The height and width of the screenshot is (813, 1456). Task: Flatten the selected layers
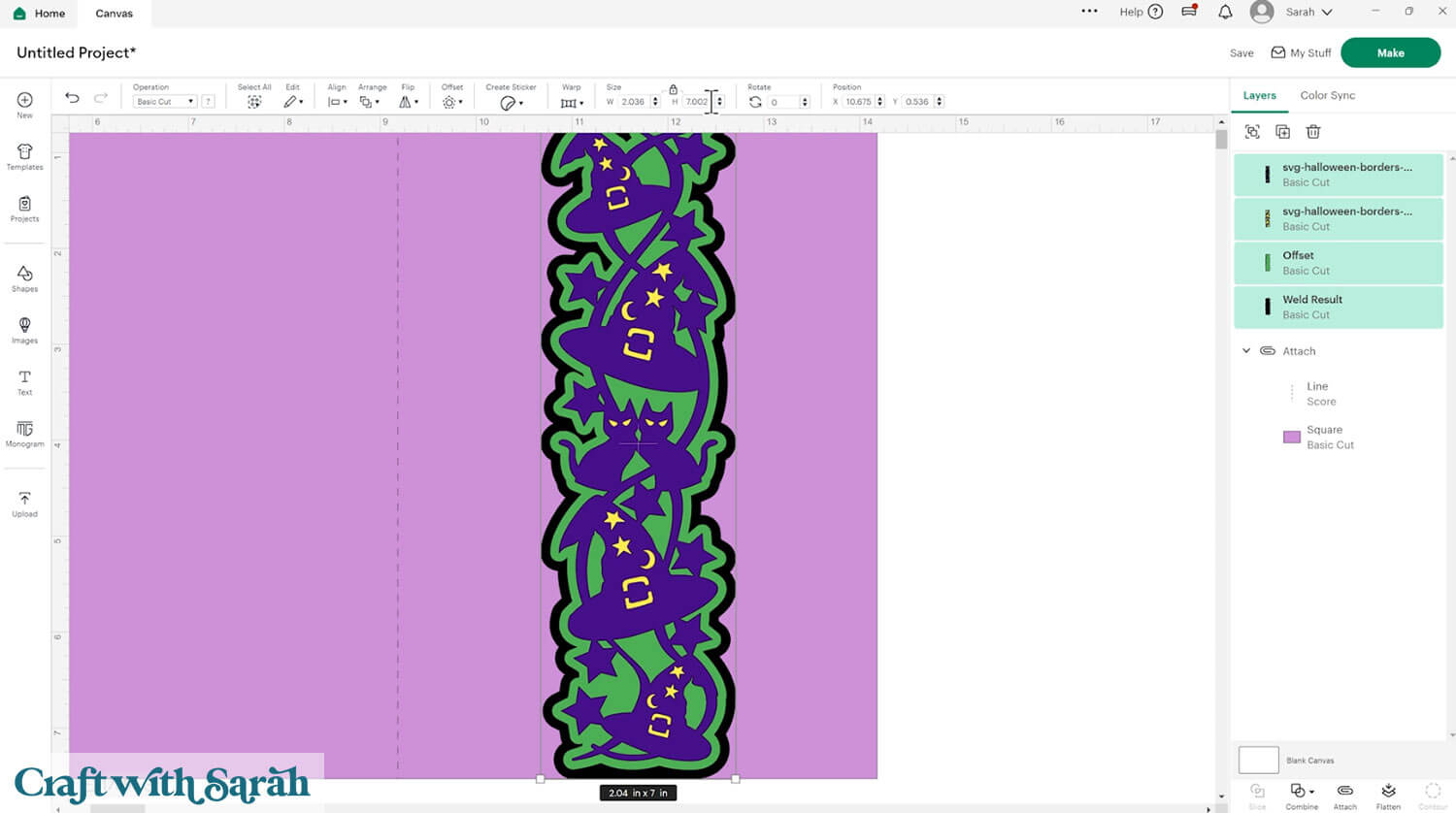pos(1388,795)
